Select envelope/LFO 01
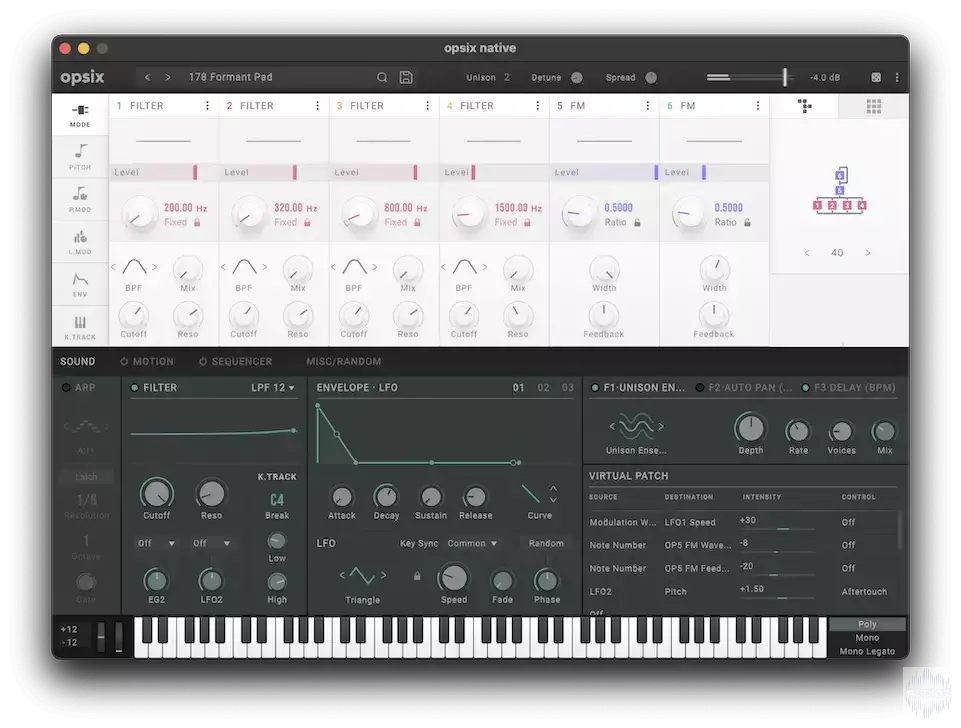This screenshot has height=728, width=961. tap(518, 387)
